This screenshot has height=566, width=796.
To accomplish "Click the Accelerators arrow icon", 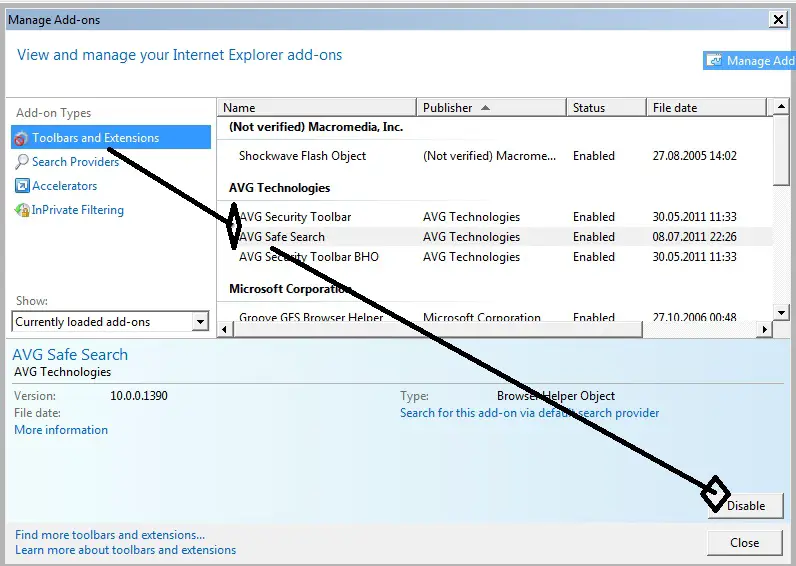I will tap(22, 186).
